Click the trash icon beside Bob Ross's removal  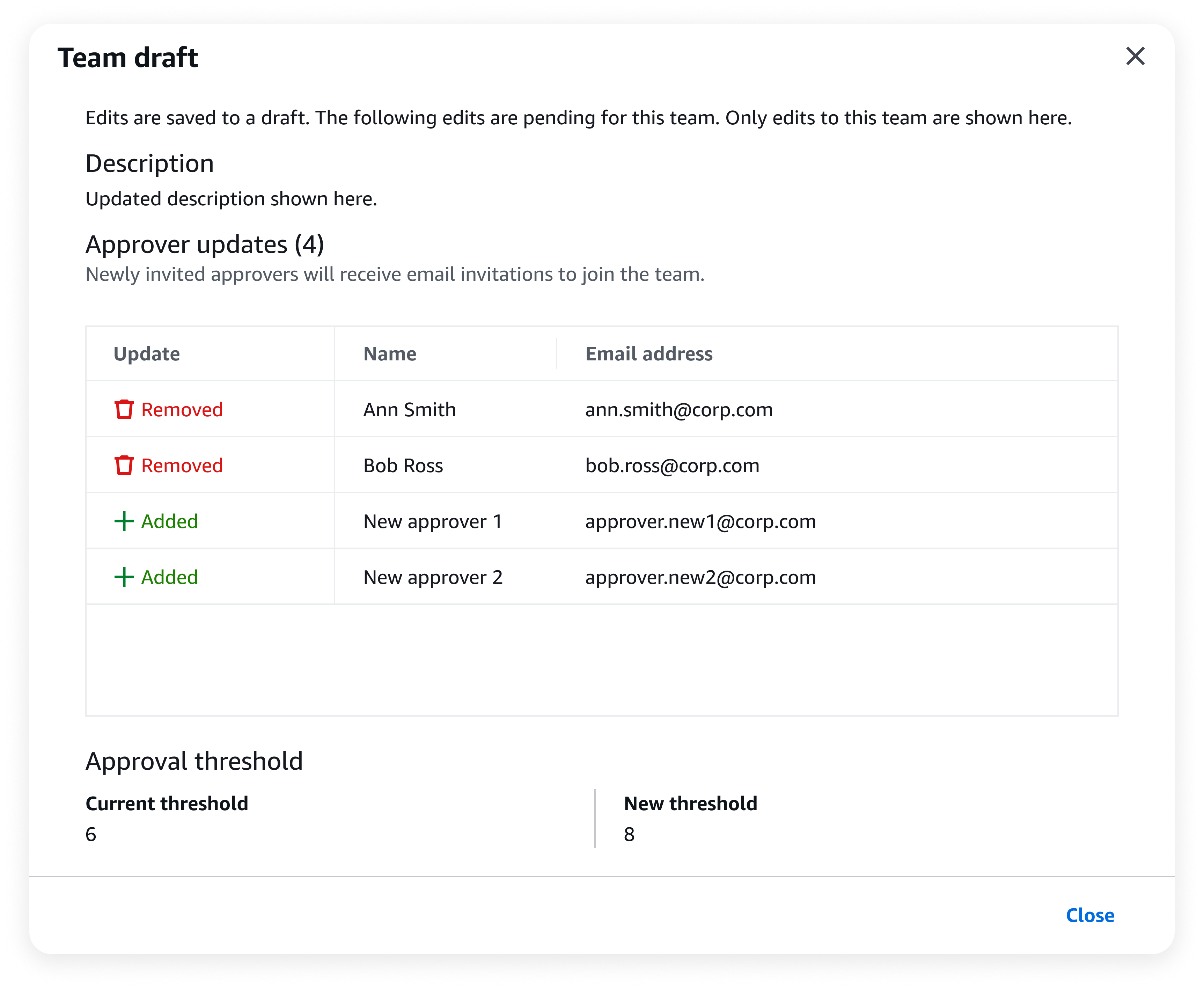click(x=124, y=465)
